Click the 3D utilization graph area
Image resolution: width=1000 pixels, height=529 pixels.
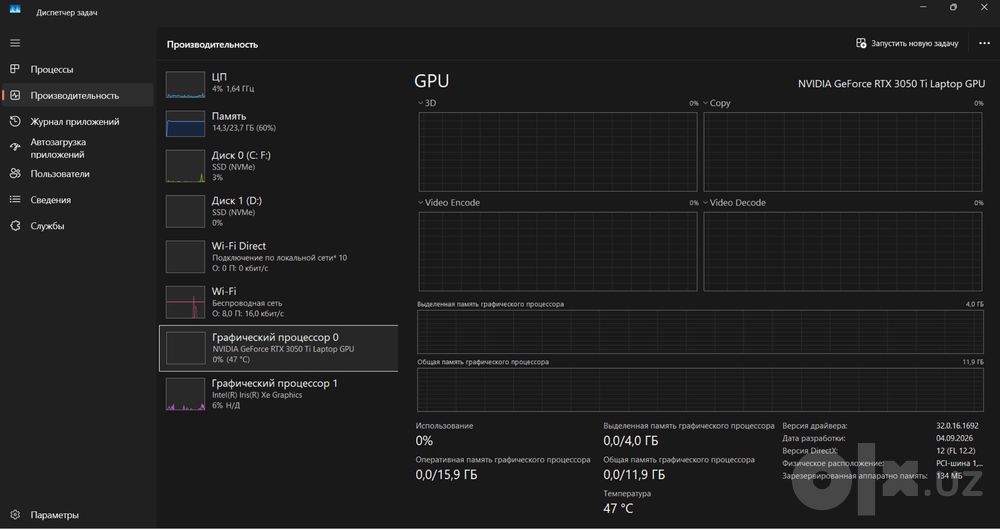click(x=557, y=152)
